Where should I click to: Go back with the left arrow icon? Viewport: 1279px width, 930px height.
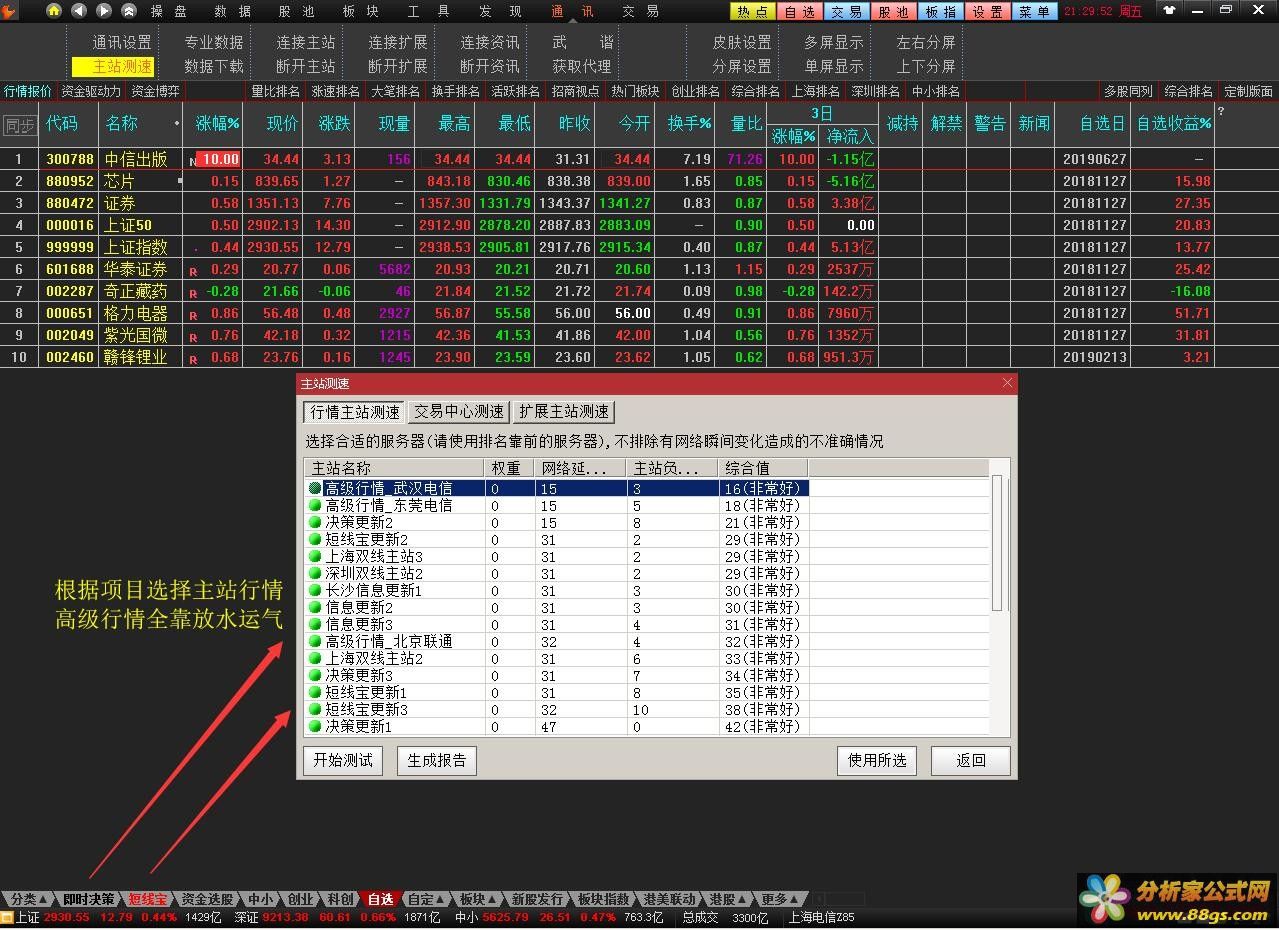point(79,11)
